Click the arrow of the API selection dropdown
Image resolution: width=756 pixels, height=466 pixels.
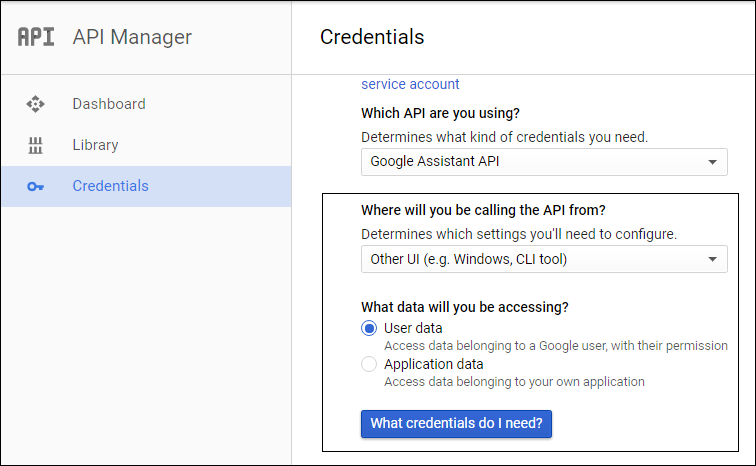(712, 162)
